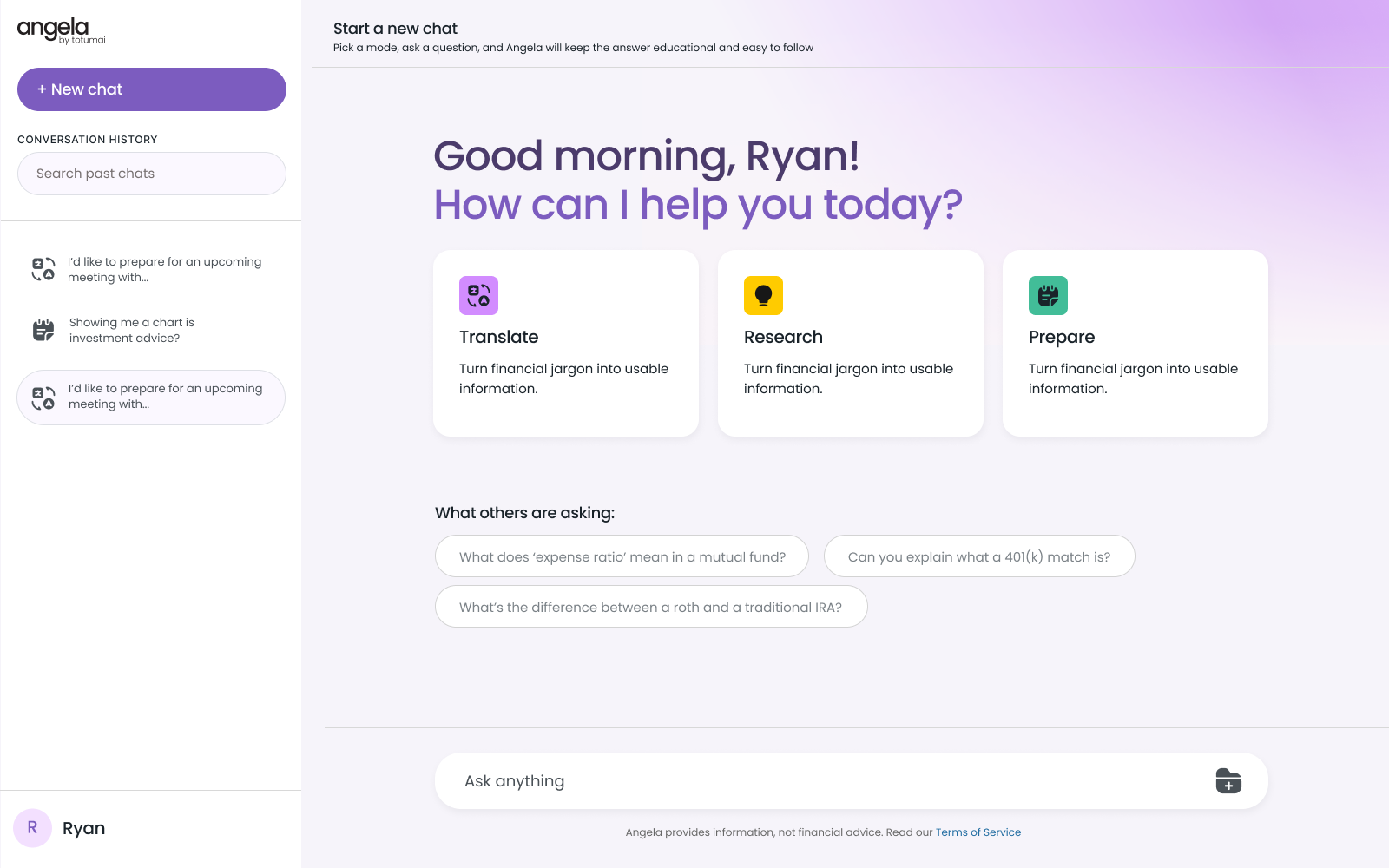Screen dimensions: 1389x868
Task: Click the Research lightbulb icon
Action: (763, 295)
